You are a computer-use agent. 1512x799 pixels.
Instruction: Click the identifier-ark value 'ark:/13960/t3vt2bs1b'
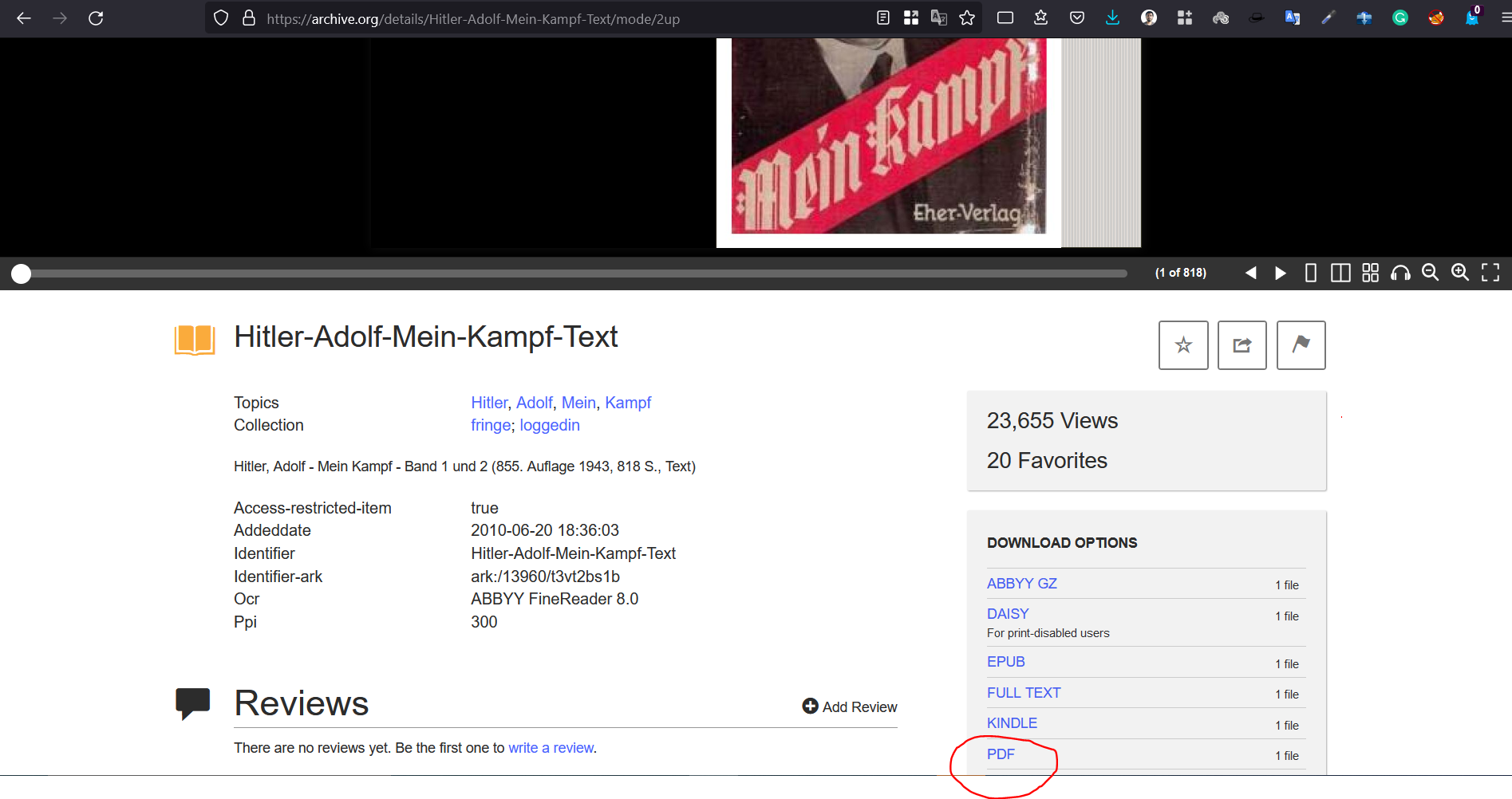coord(545,577)
